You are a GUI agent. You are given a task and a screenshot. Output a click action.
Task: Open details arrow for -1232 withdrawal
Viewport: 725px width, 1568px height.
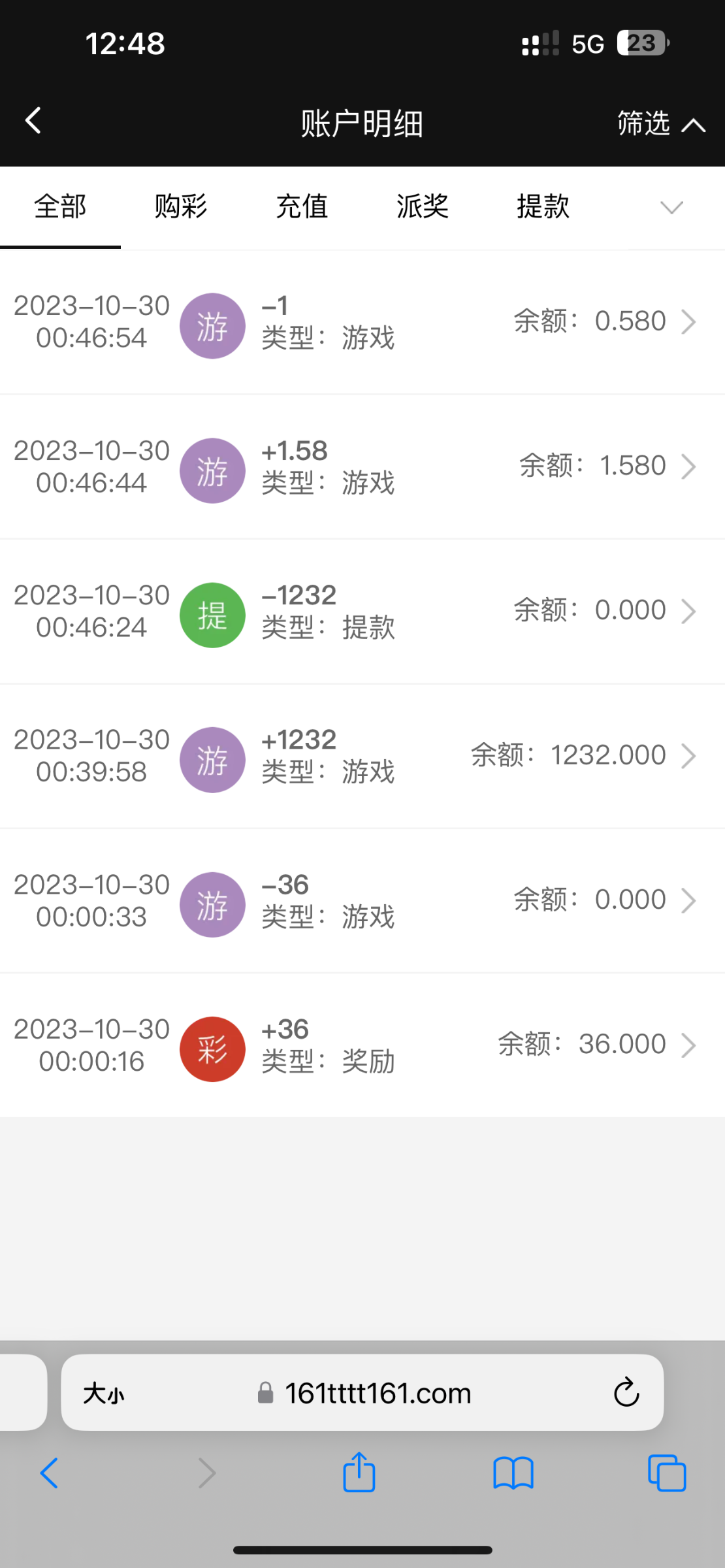[688, 611]
